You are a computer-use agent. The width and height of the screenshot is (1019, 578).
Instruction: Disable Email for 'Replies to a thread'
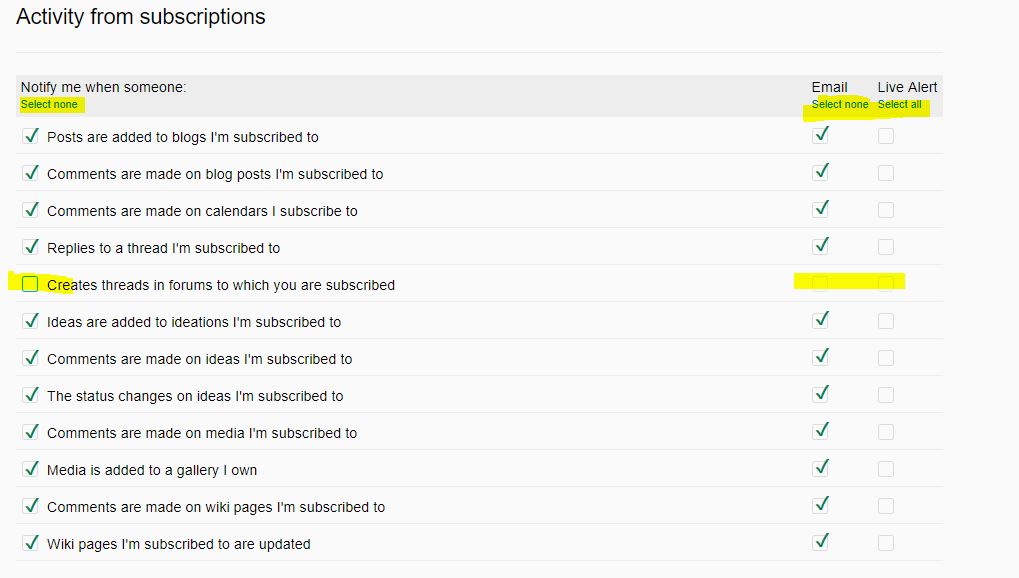[821, 247]
